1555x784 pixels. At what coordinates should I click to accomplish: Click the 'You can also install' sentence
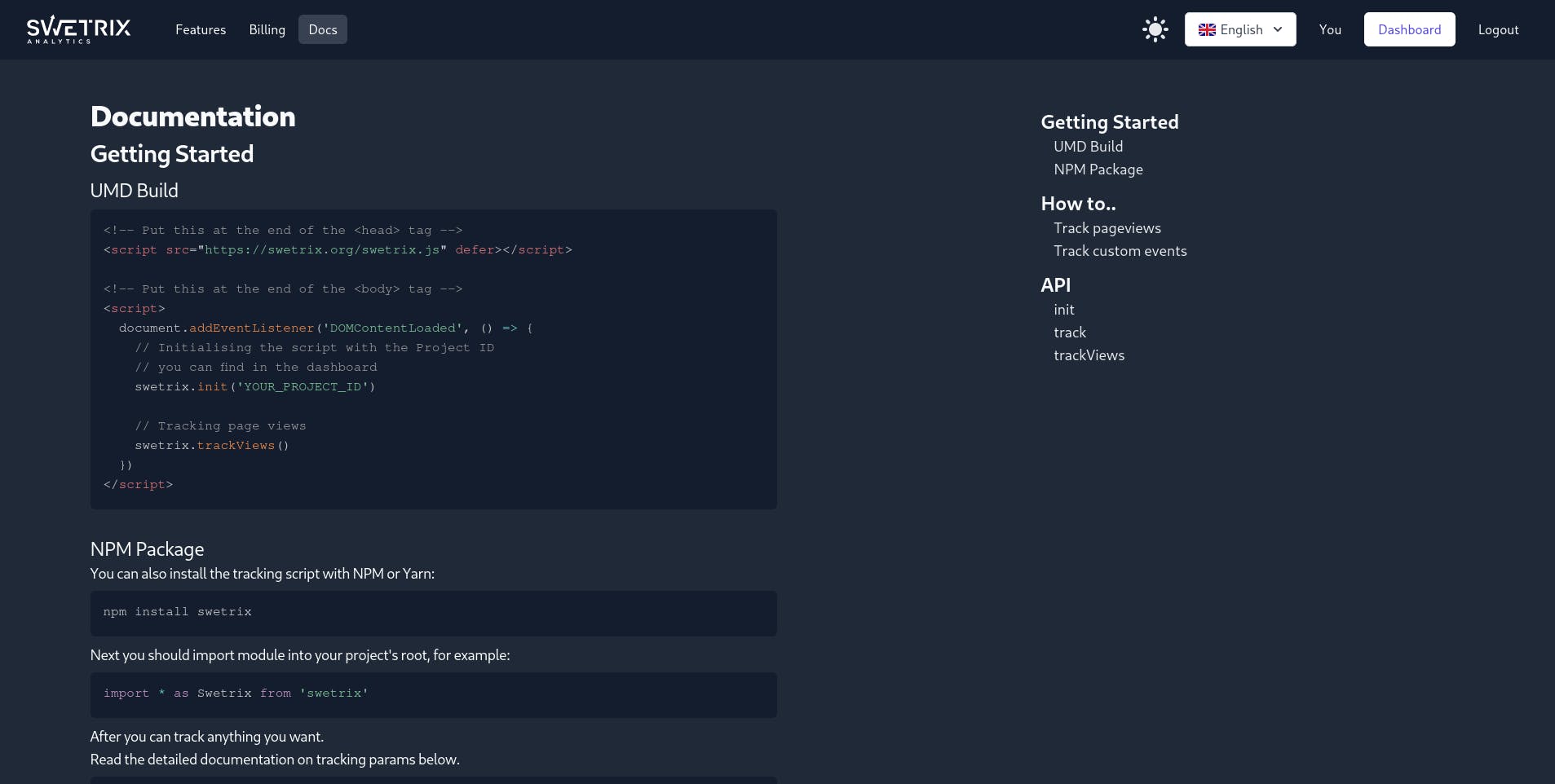pyautogui.click(x=262, y=574)
